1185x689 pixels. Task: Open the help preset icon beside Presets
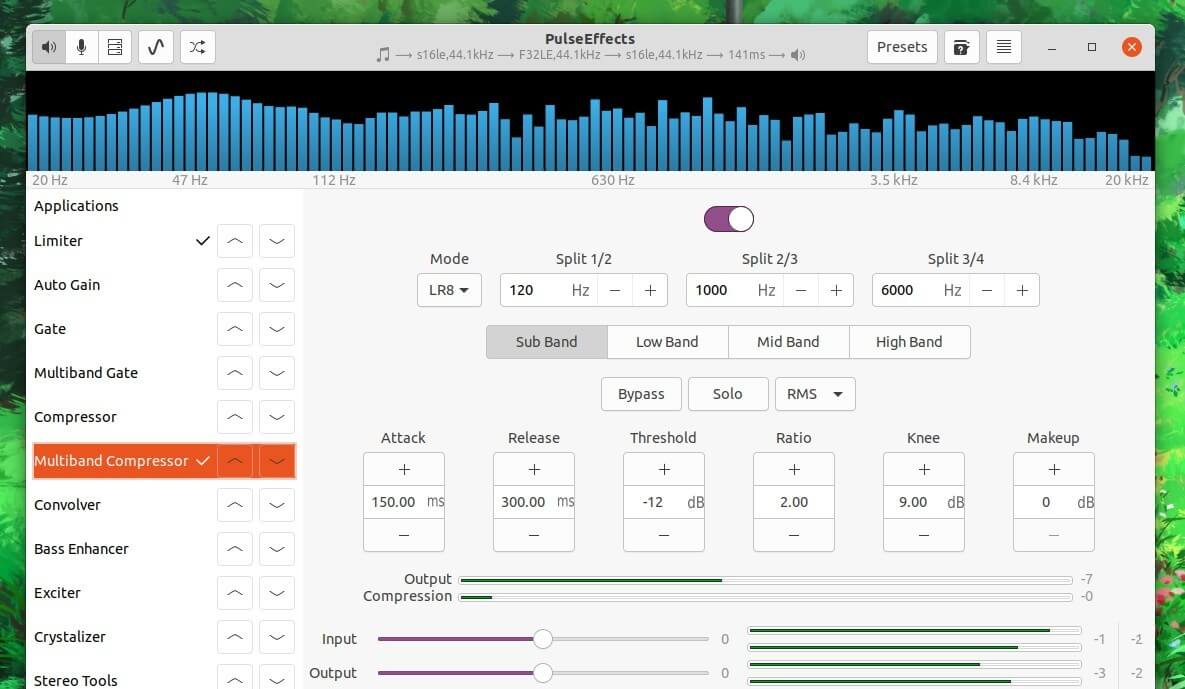tap(961, 46)
